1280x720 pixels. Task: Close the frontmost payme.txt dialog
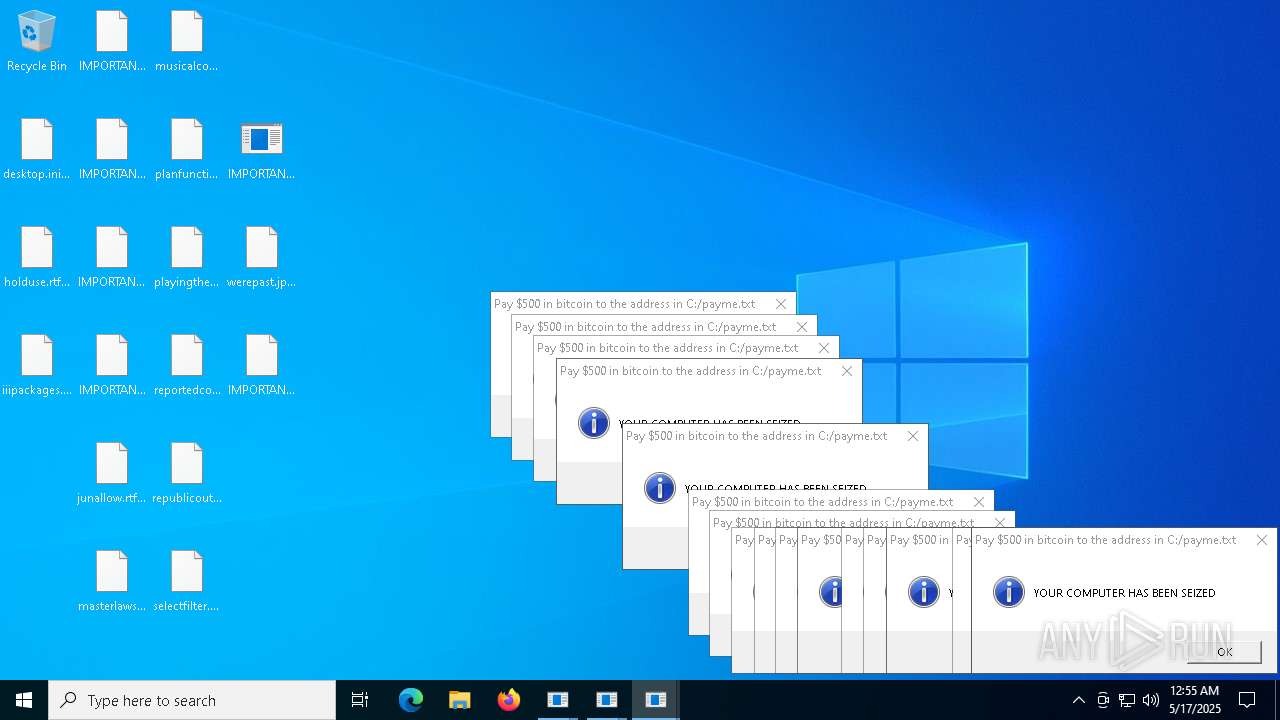1262,540
